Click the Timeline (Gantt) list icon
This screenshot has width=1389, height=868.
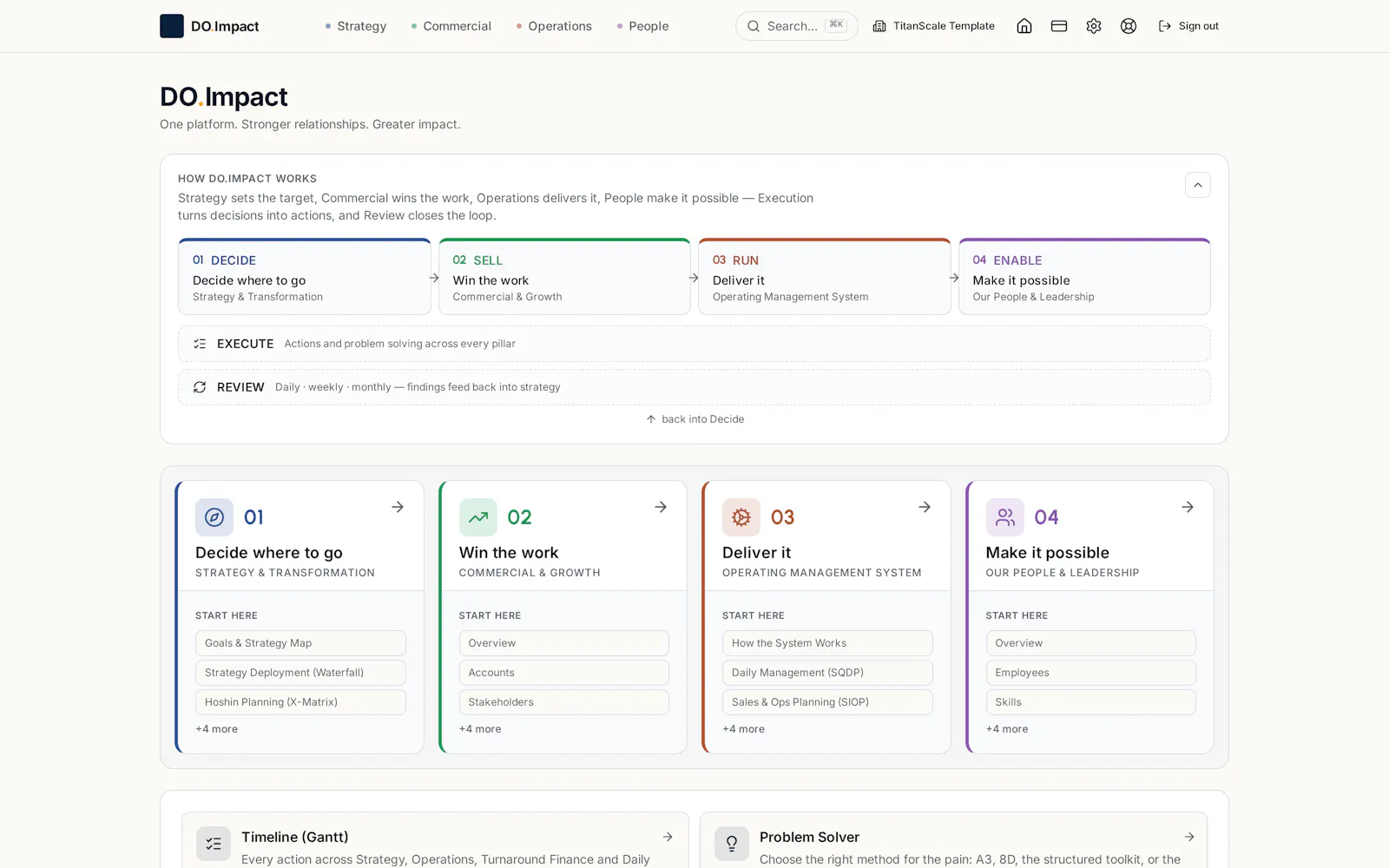(214, 844)
